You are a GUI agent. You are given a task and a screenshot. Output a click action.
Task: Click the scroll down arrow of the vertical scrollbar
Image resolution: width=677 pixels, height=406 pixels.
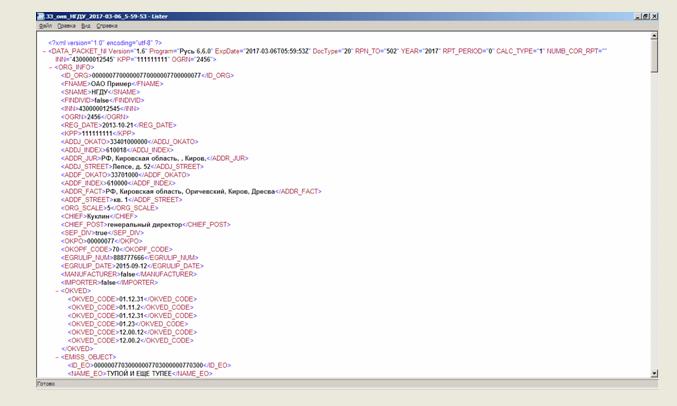click(655, 374)
